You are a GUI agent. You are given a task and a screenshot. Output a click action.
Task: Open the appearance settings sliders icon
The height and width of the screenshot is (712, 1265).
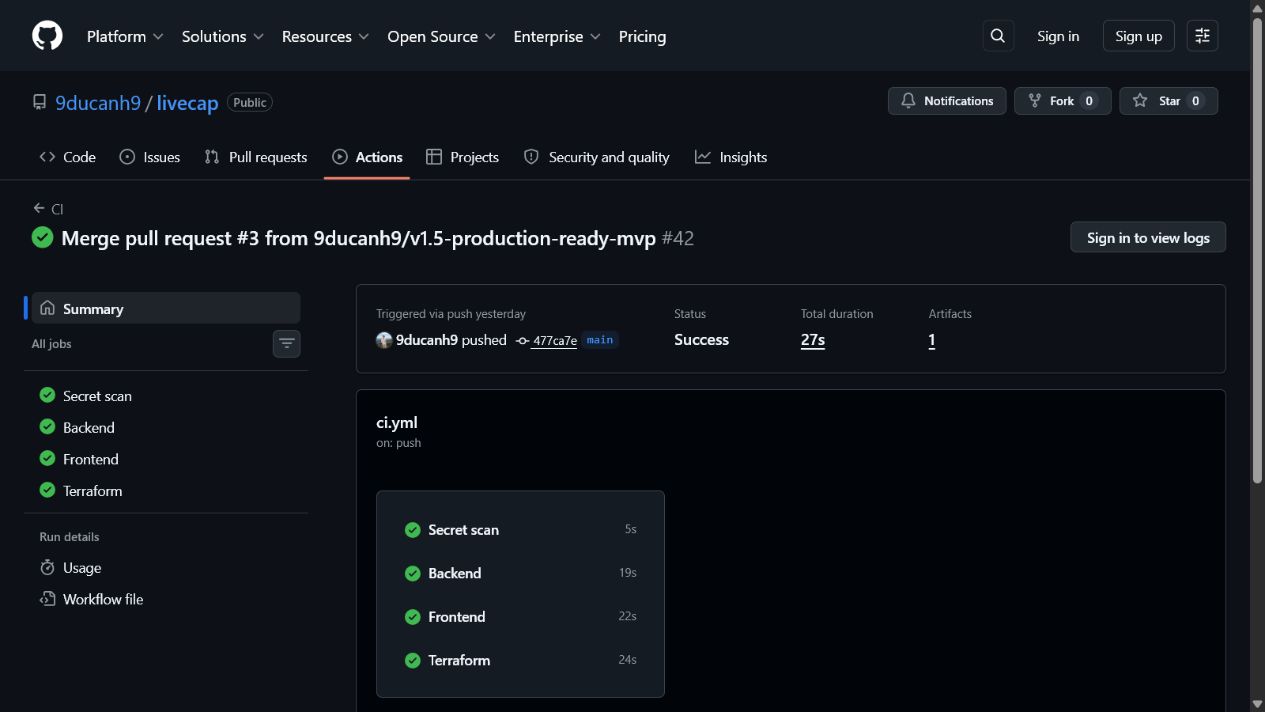[1202, 36]
